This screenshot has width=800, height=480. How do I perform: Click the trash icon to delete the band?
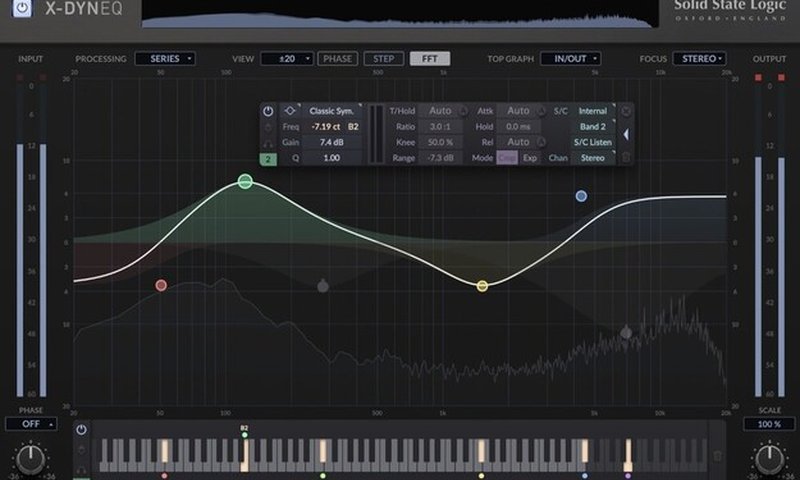(x=626, y=157)
